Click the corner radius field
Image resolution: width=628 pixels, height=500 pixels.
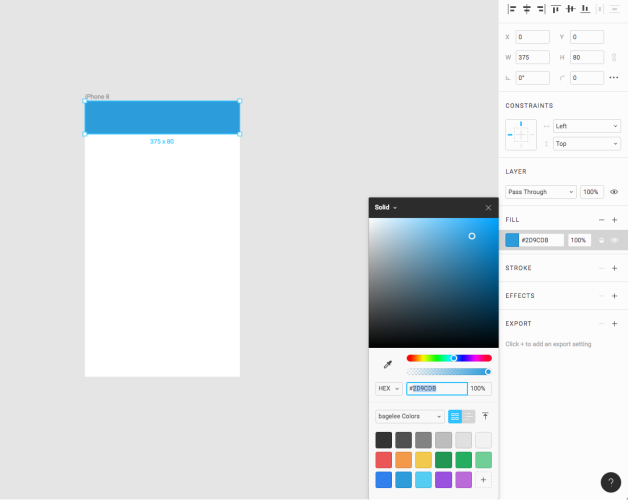(x=587, y=78)
